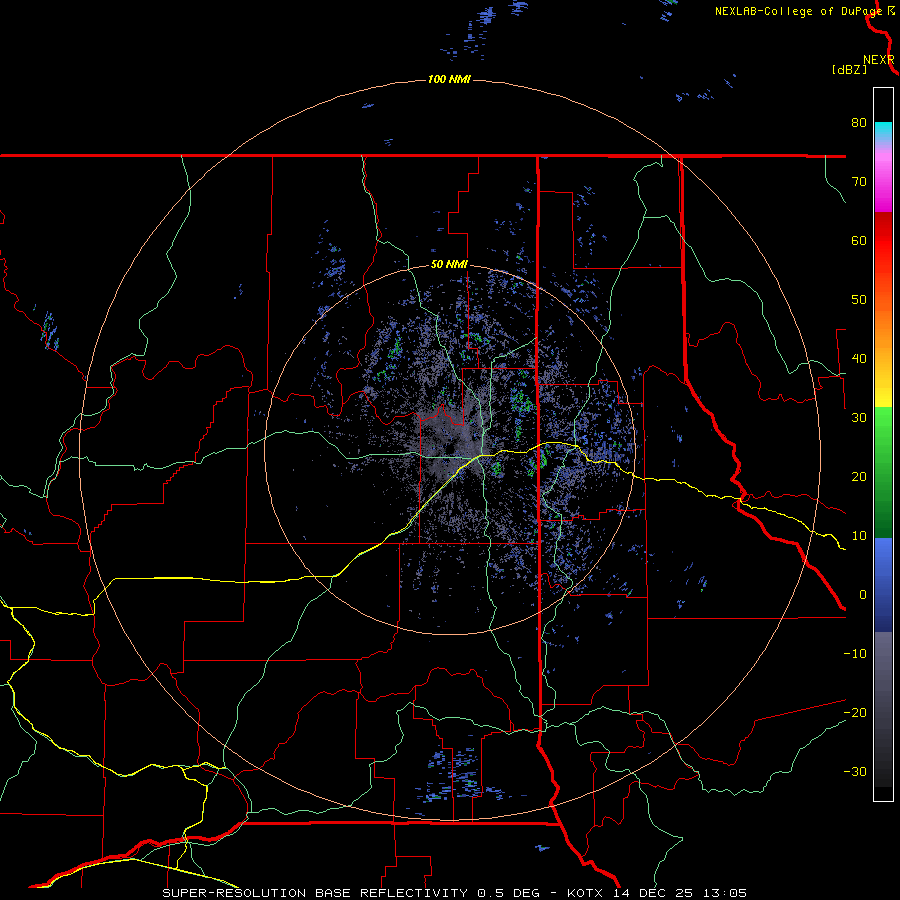This screenshot has width=900, height=900.
Task: Click the -20 value on dBZ scale
Action: (855, 713)
